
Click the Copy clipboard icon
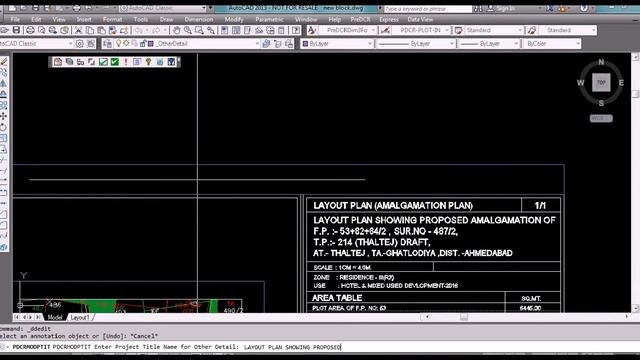pos(89,30)
